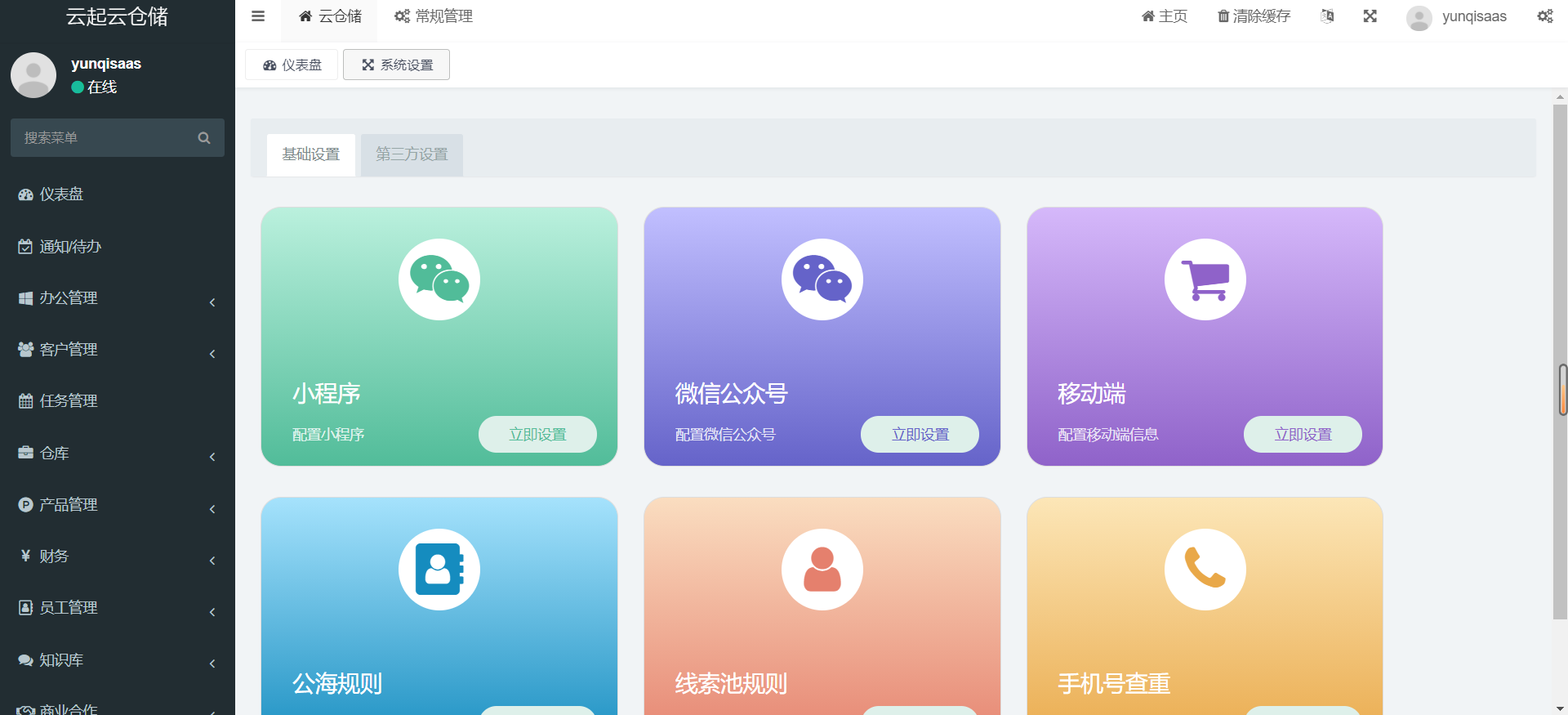Screen dimensions: 1568x715
Task: Open the 云仓储 top tab
Action: click(x=329, y=16)
